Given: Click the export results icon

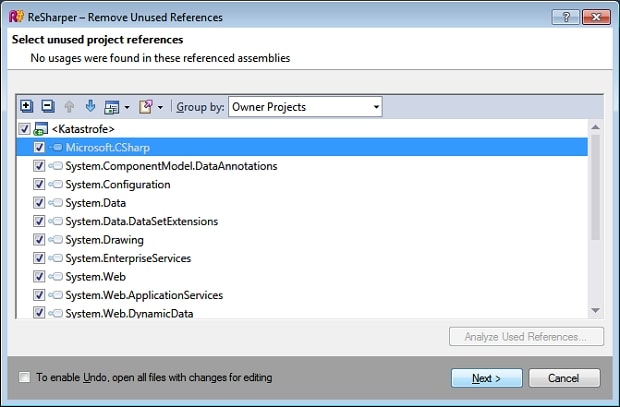Looking at the screenshot, I should tap(146, 107).
